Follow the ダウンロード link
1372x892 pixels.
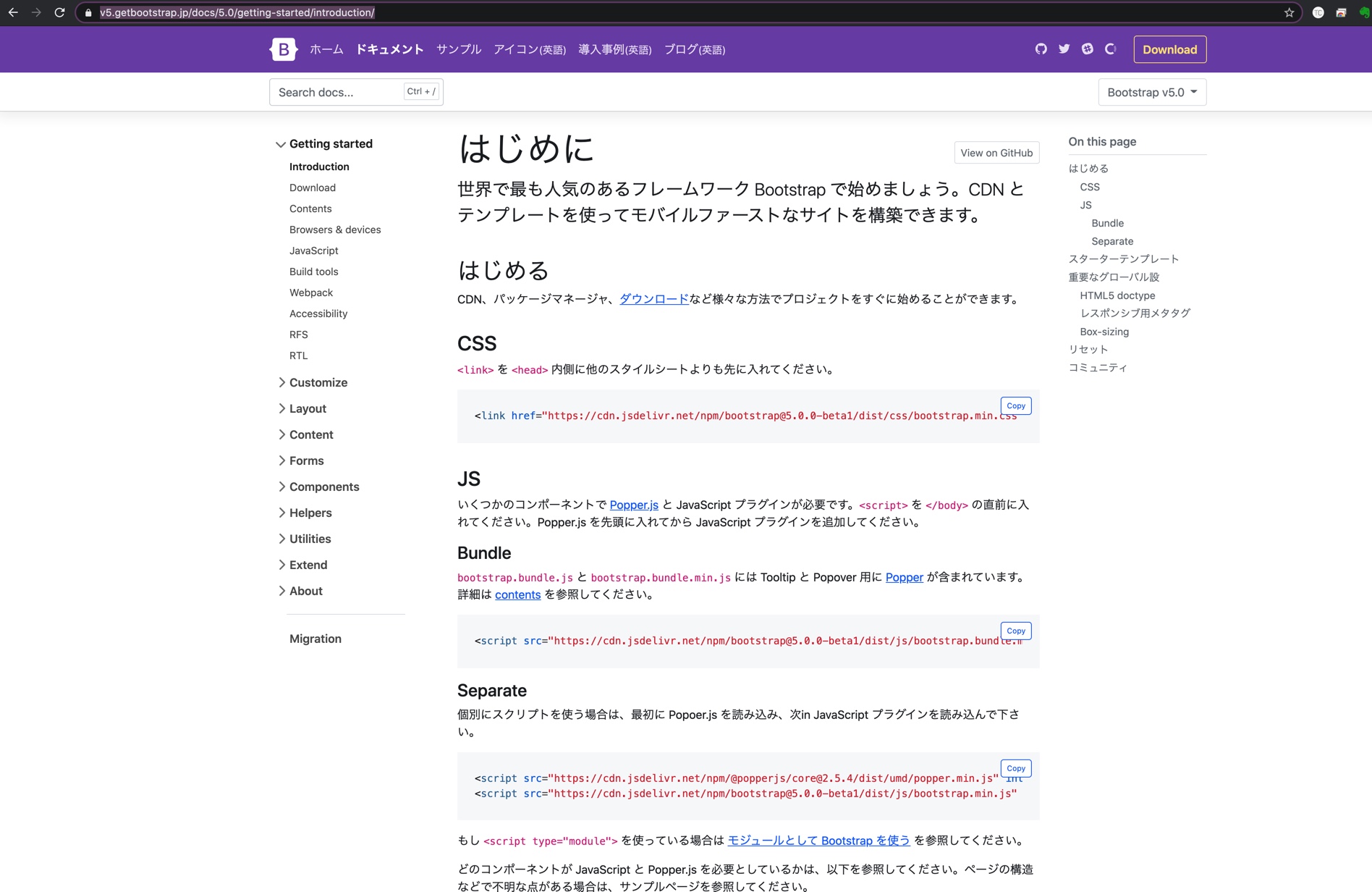[654, 299]
